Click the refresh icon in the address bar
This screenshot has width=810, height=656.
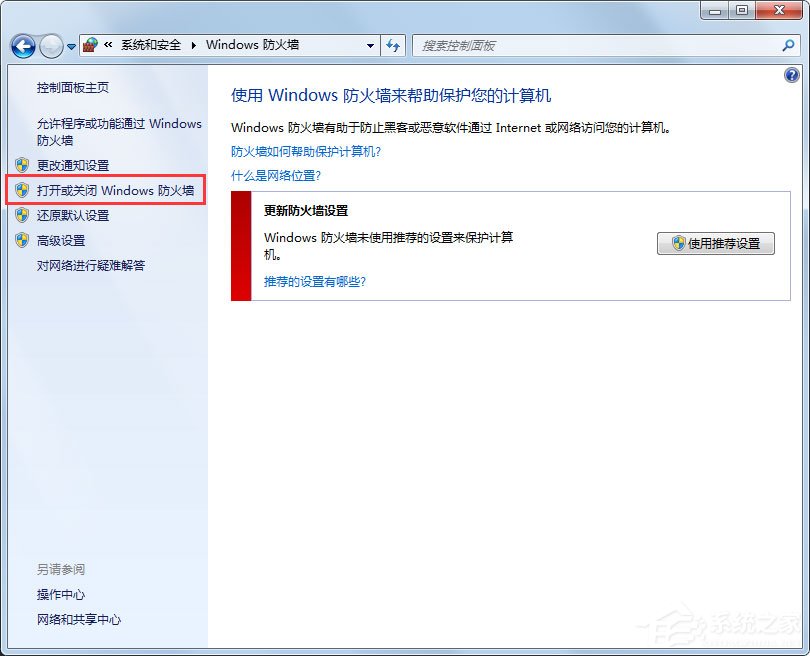tap(393, 45)
